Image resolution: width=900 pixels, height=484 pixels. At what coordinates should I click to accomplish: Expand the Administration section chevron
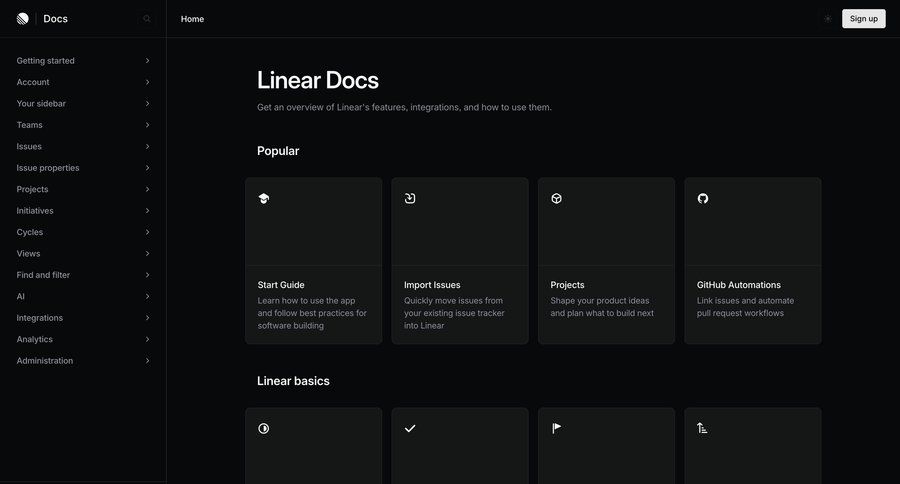click(148, 361)
